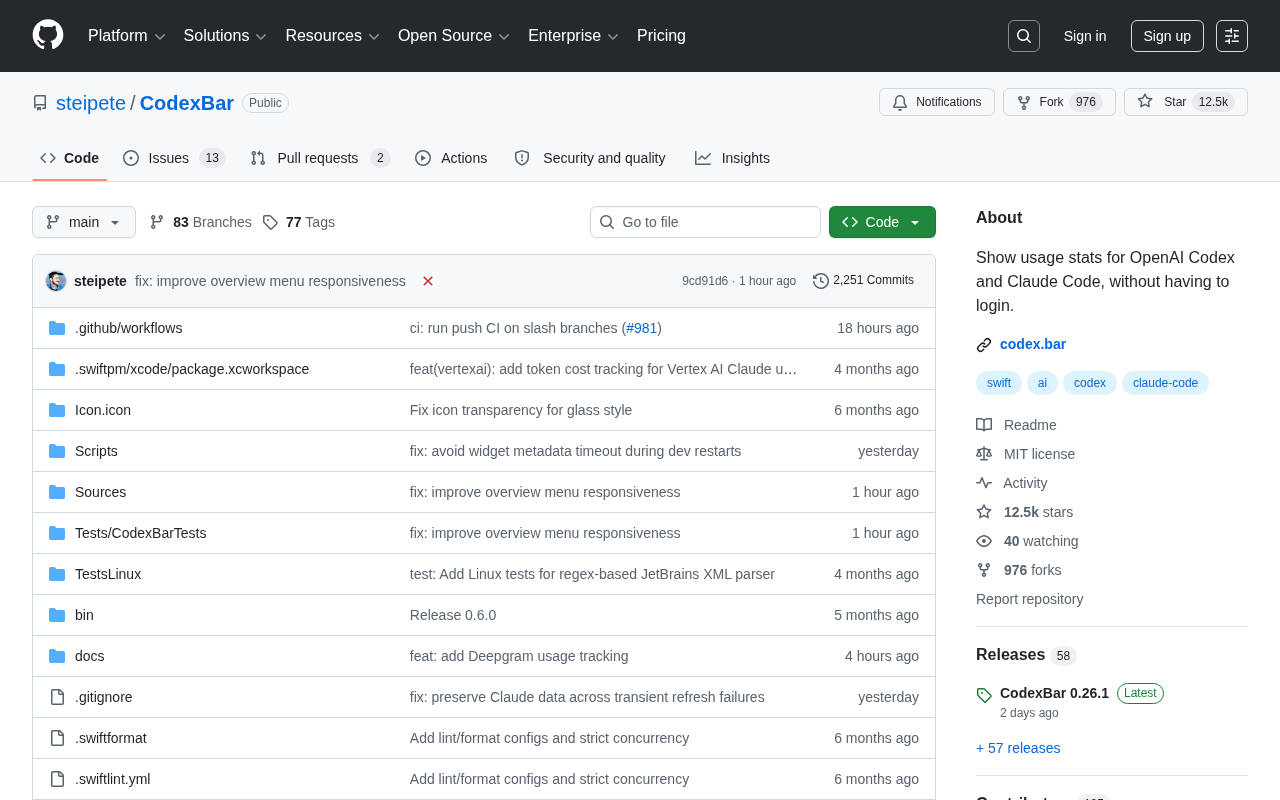Open the green Code dropdown button
Viewport: 1280px width, 800px height.
[x=882, y=222]
